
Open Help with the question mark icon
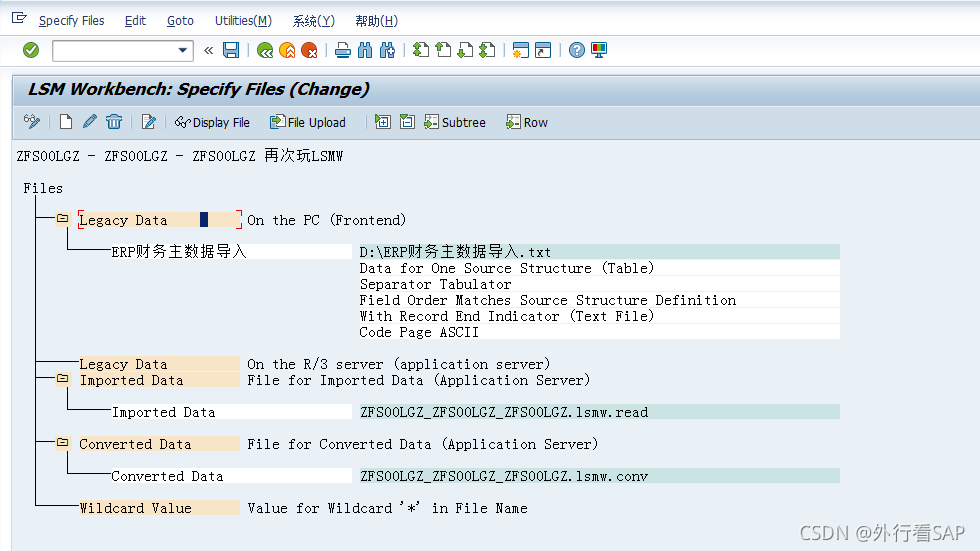576,50
